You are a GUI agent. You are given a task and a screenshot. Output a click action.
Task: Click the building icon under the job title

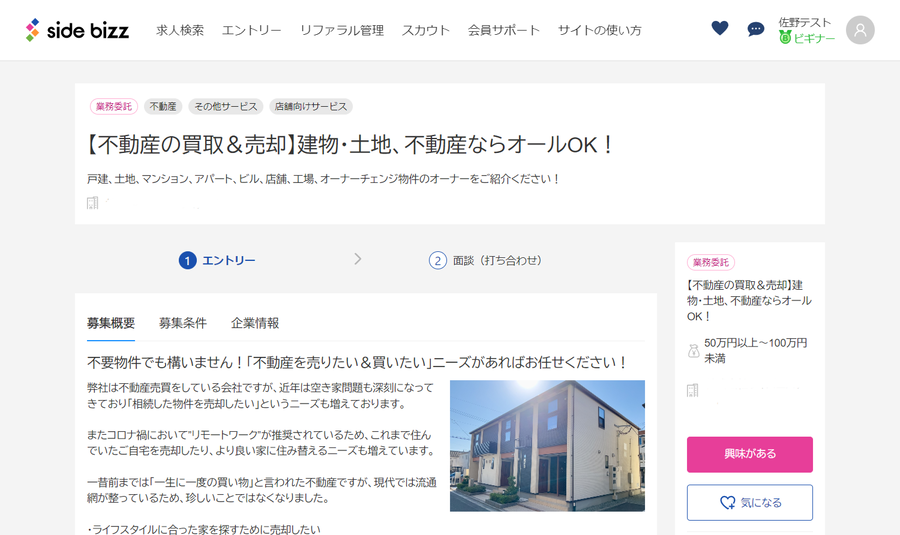[92, 203]
